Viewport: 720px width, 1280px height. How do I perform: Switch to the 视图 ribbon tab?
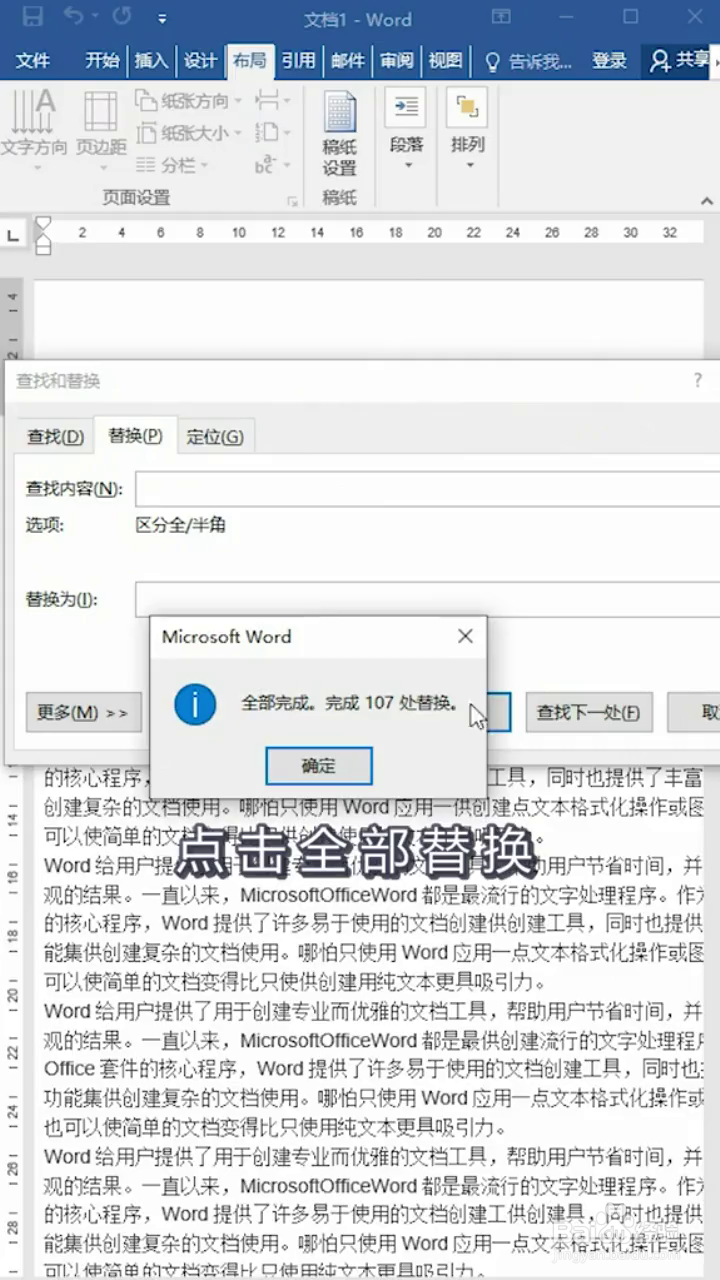[x=446, y=61]
